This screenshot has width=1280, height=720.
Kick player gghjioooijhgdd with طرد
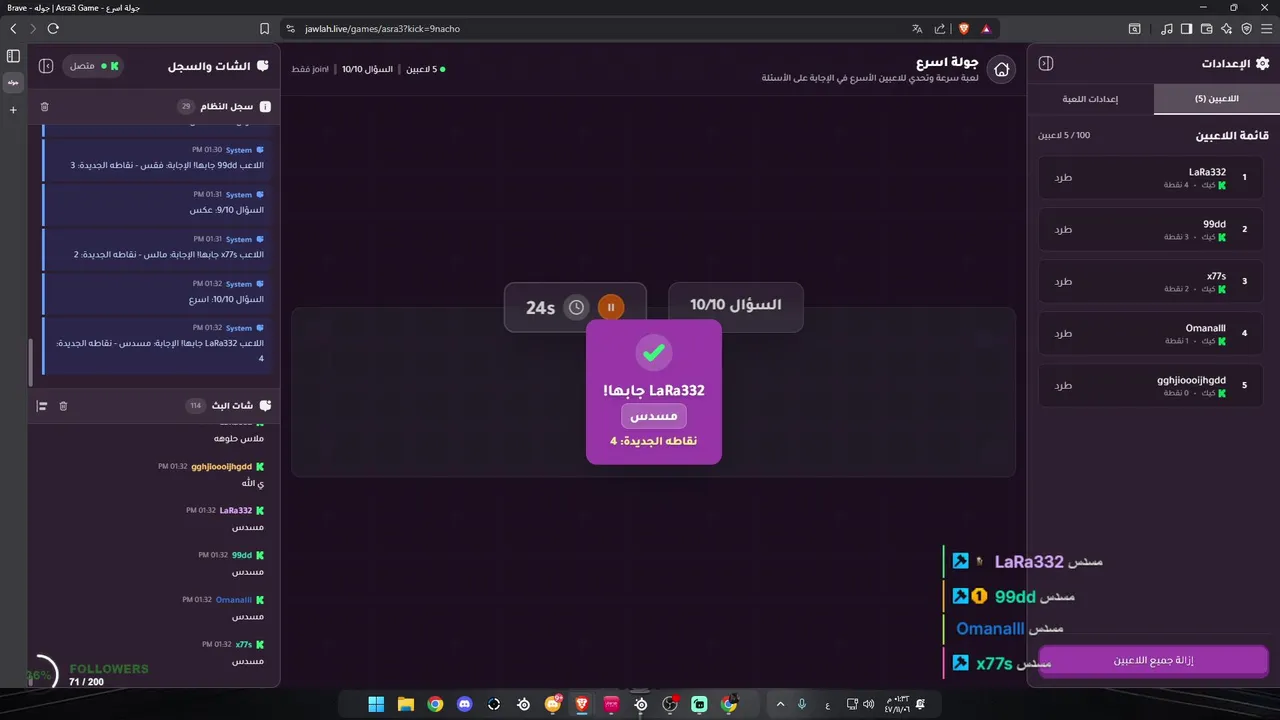point(1063,385)
